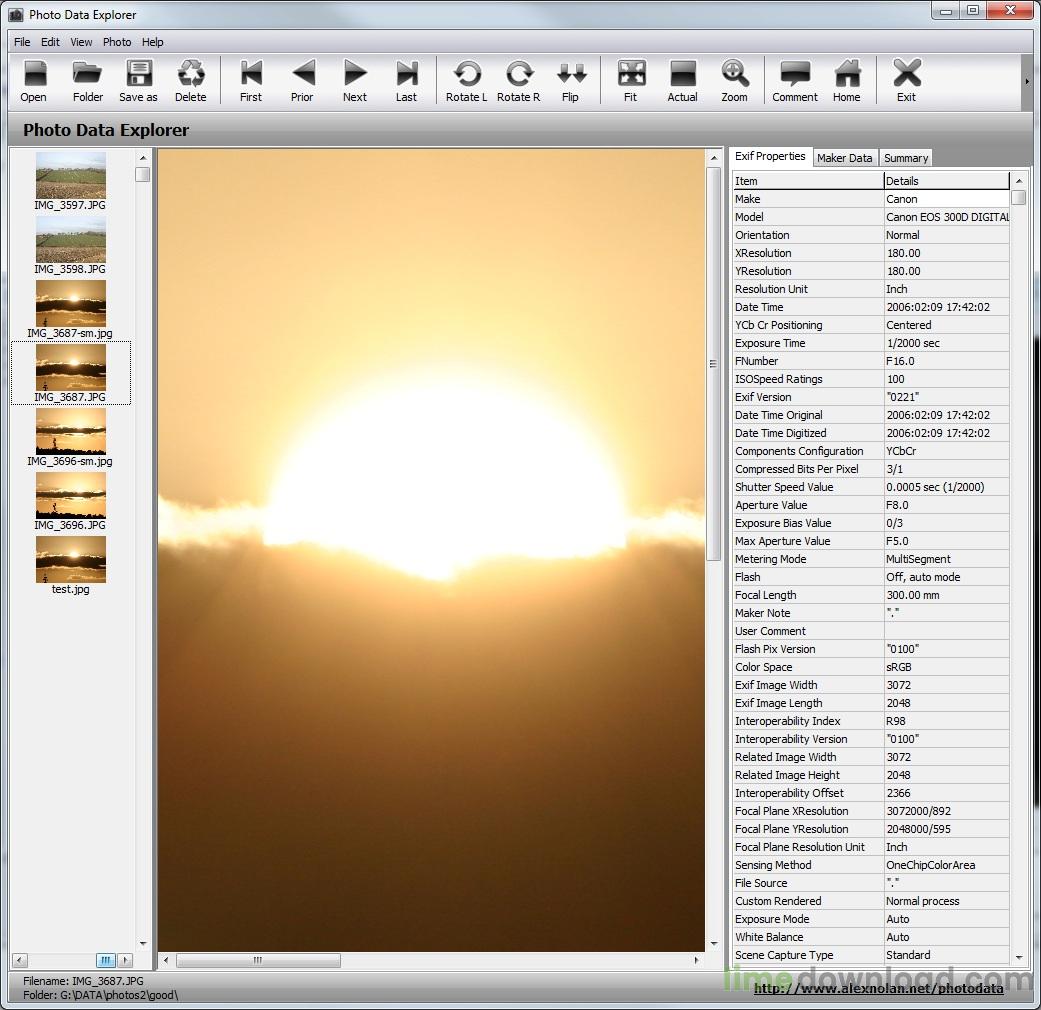
Task: Switch to the Summary tab
Action: click(905, 157)
